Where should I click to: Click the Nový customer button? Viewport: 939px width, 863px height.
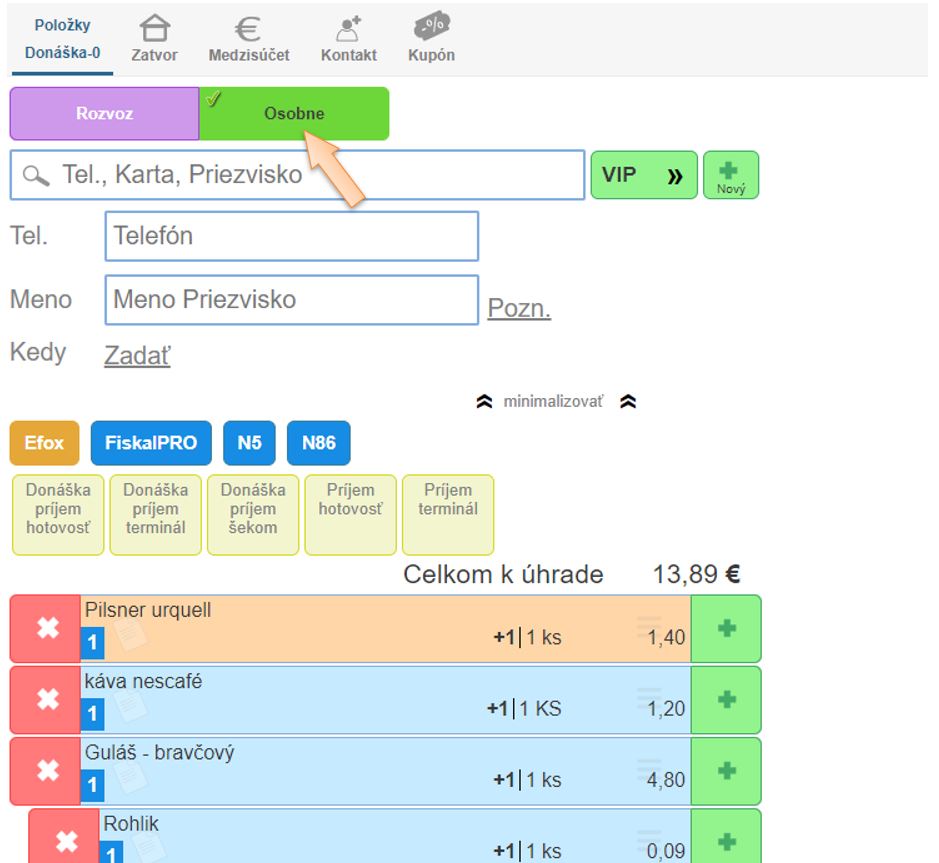click(x=731, y=175)
